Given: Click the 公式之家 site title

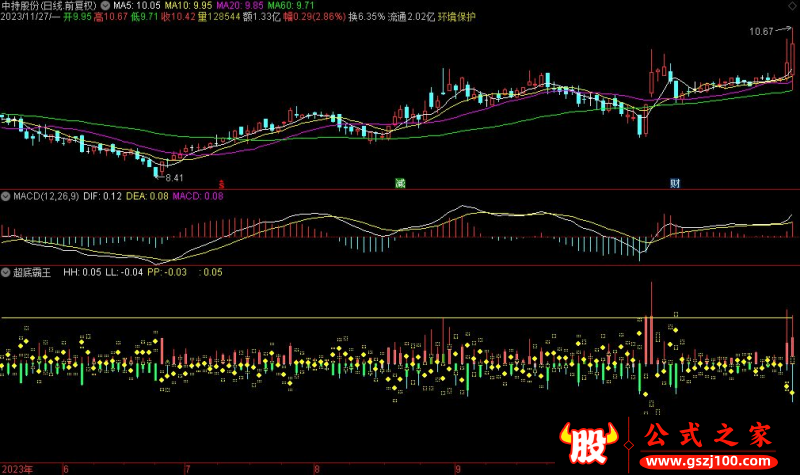Looking at the screenshot, I should point(706,437).
